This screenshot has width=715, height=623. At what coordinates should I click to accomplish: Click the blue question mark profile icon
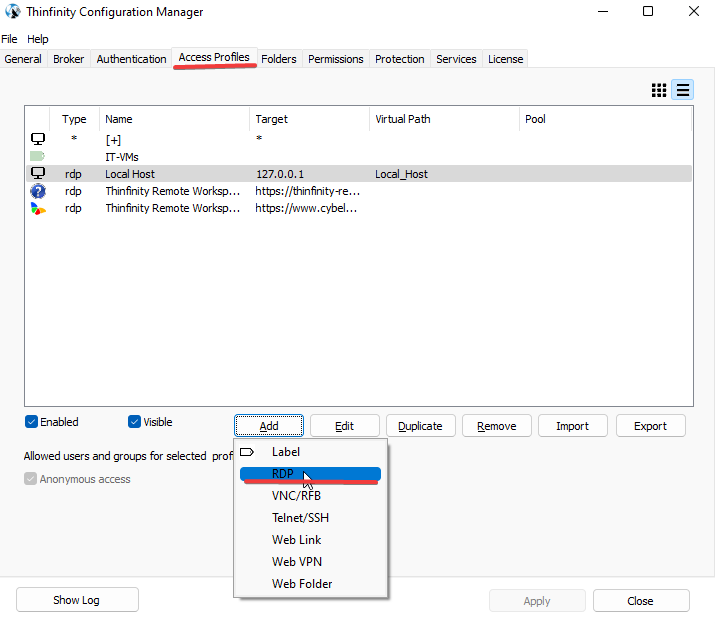(38, 191)
